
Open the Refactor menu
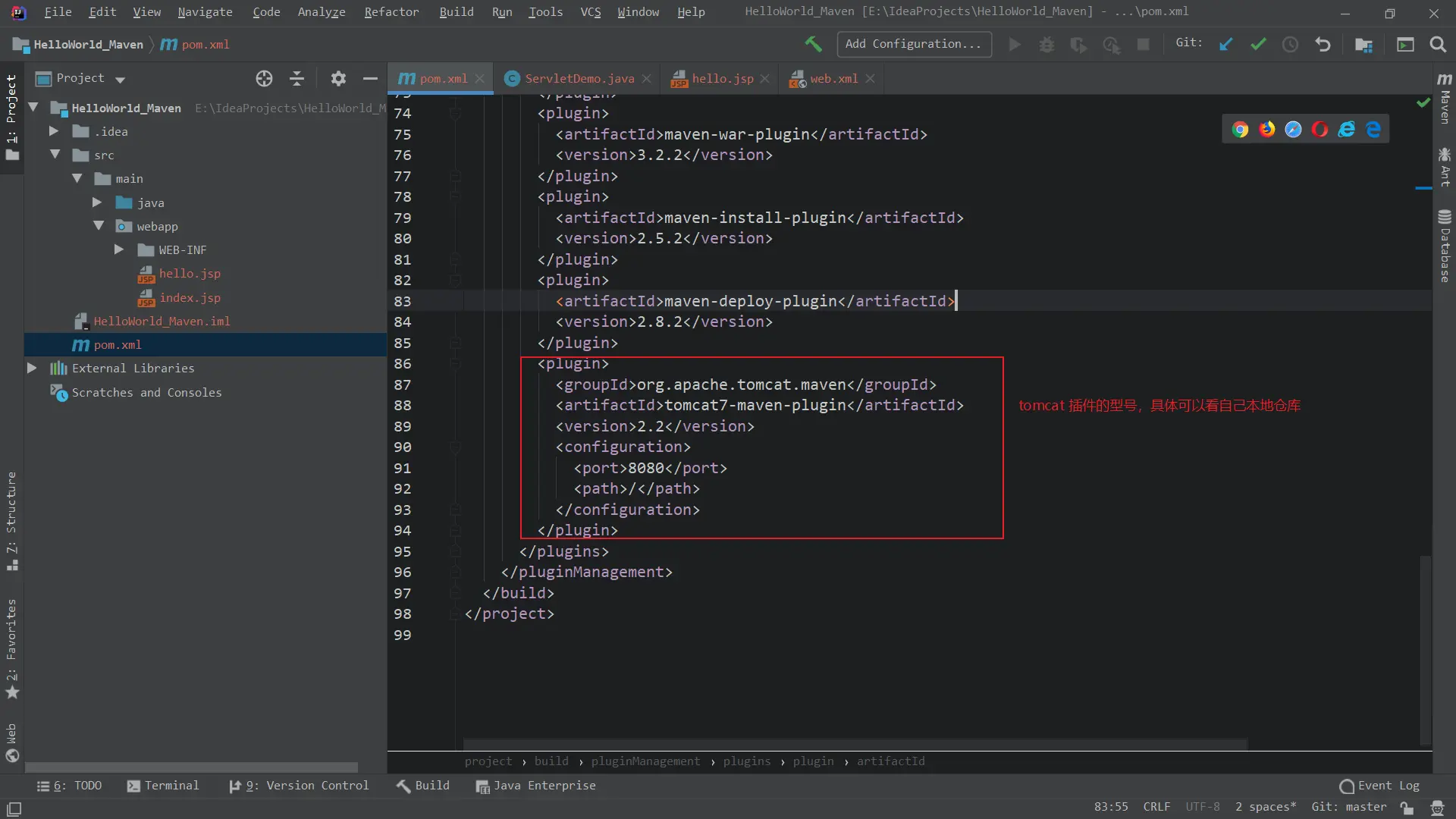[391, 12]
